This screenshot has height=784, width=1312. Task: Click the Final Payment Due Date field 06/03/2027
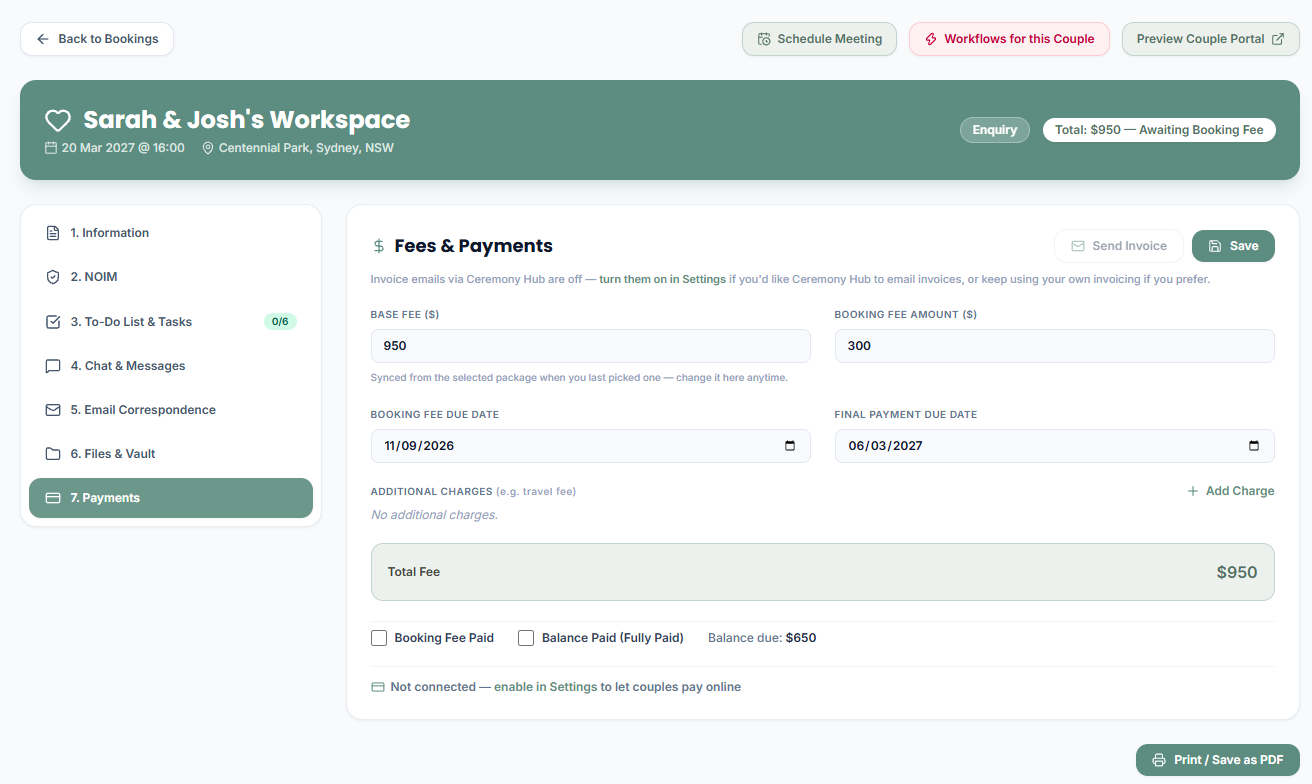[x=1055, y=446]
